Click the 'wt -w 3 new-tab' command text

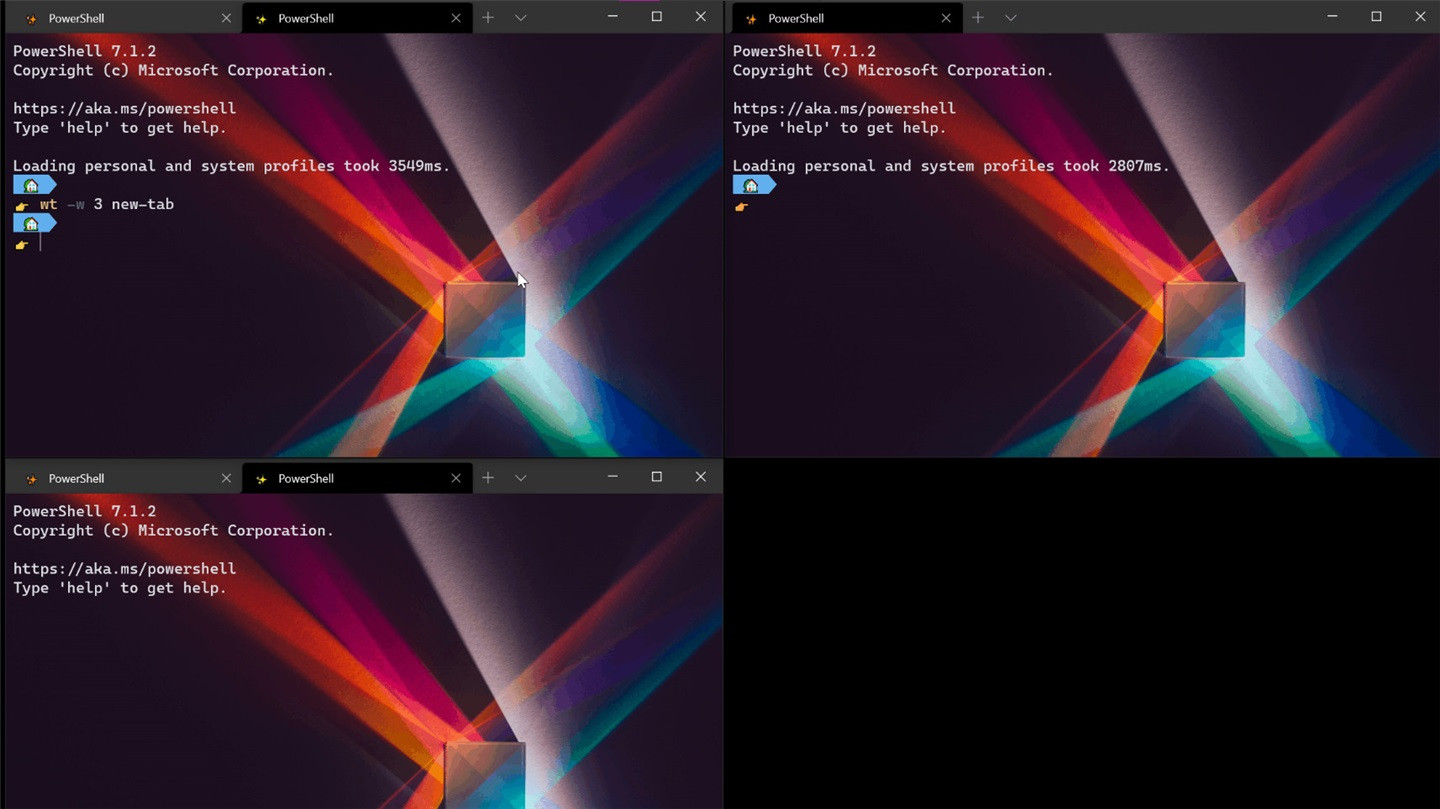105,203
